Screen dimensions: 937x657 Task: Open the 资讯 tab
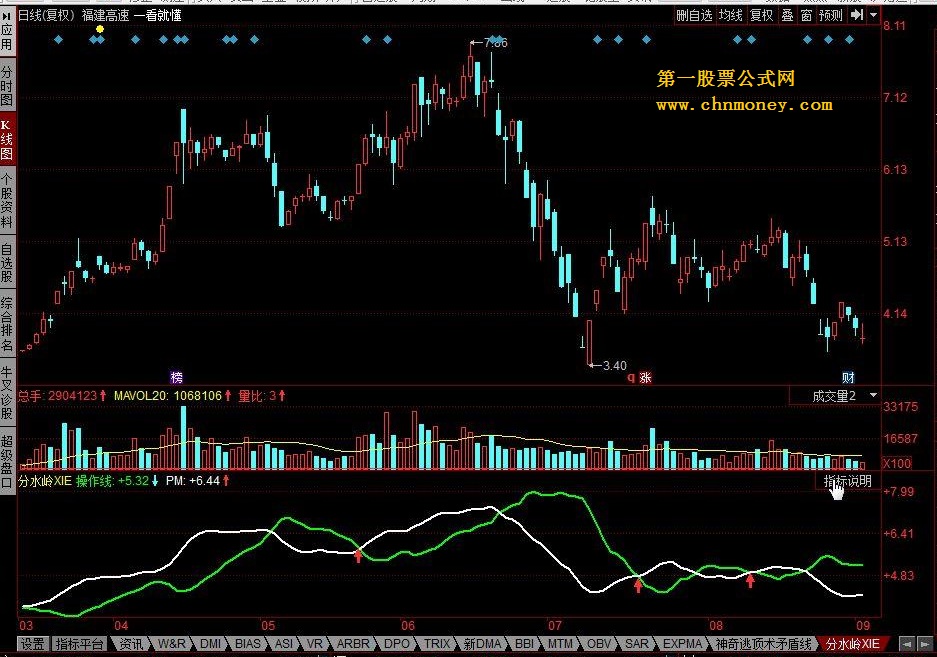click(x=131, y=644)
